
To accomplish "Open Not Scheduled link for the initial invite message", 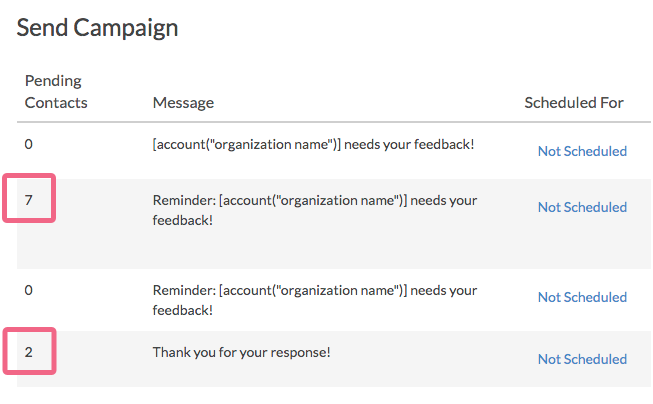I will pyautogui.click(x=582, y=151).
